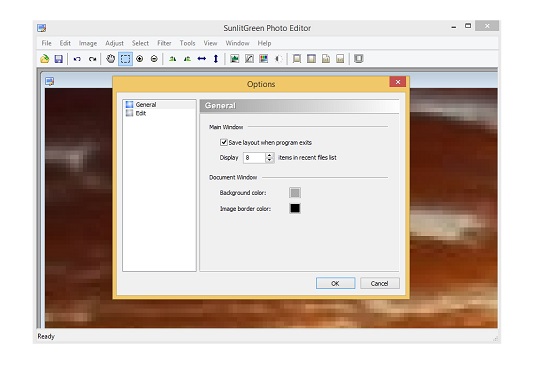550x370 pixels.
Task: Open the Help menu
Action: tap(264, 43)
